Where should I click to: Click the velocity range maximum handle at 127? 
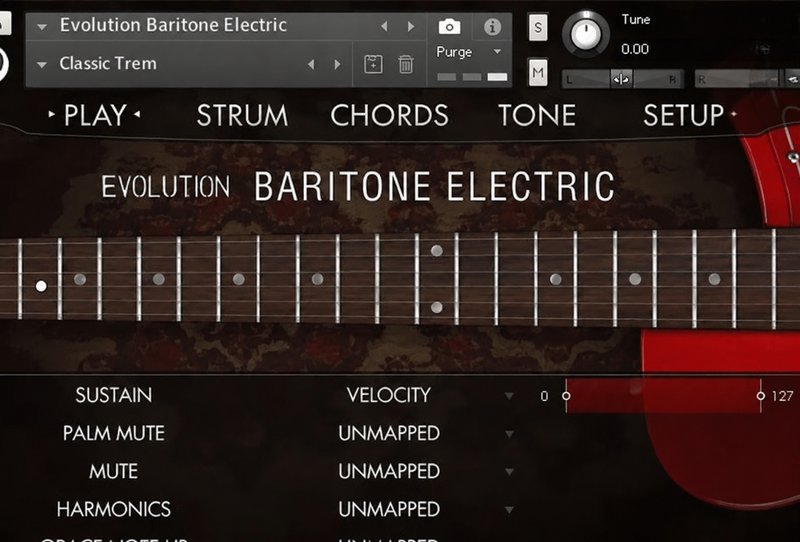(761, 396)
